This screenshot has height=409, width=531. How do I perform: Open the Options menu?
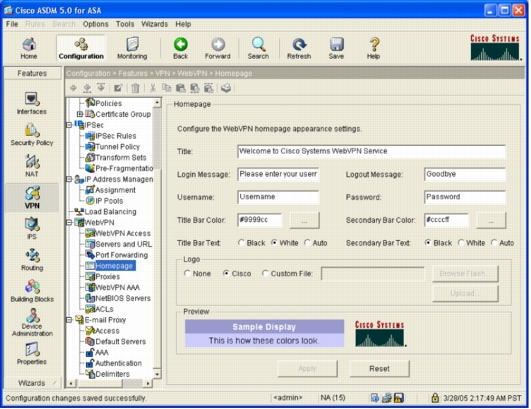point(95,24)
